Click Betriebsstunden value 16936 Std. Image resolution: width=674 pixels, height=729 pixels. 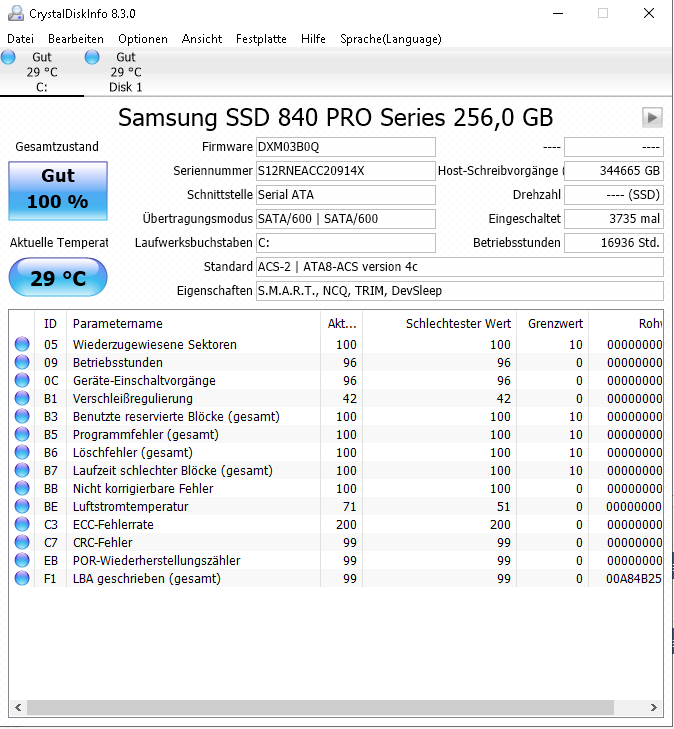pos(614,243)
